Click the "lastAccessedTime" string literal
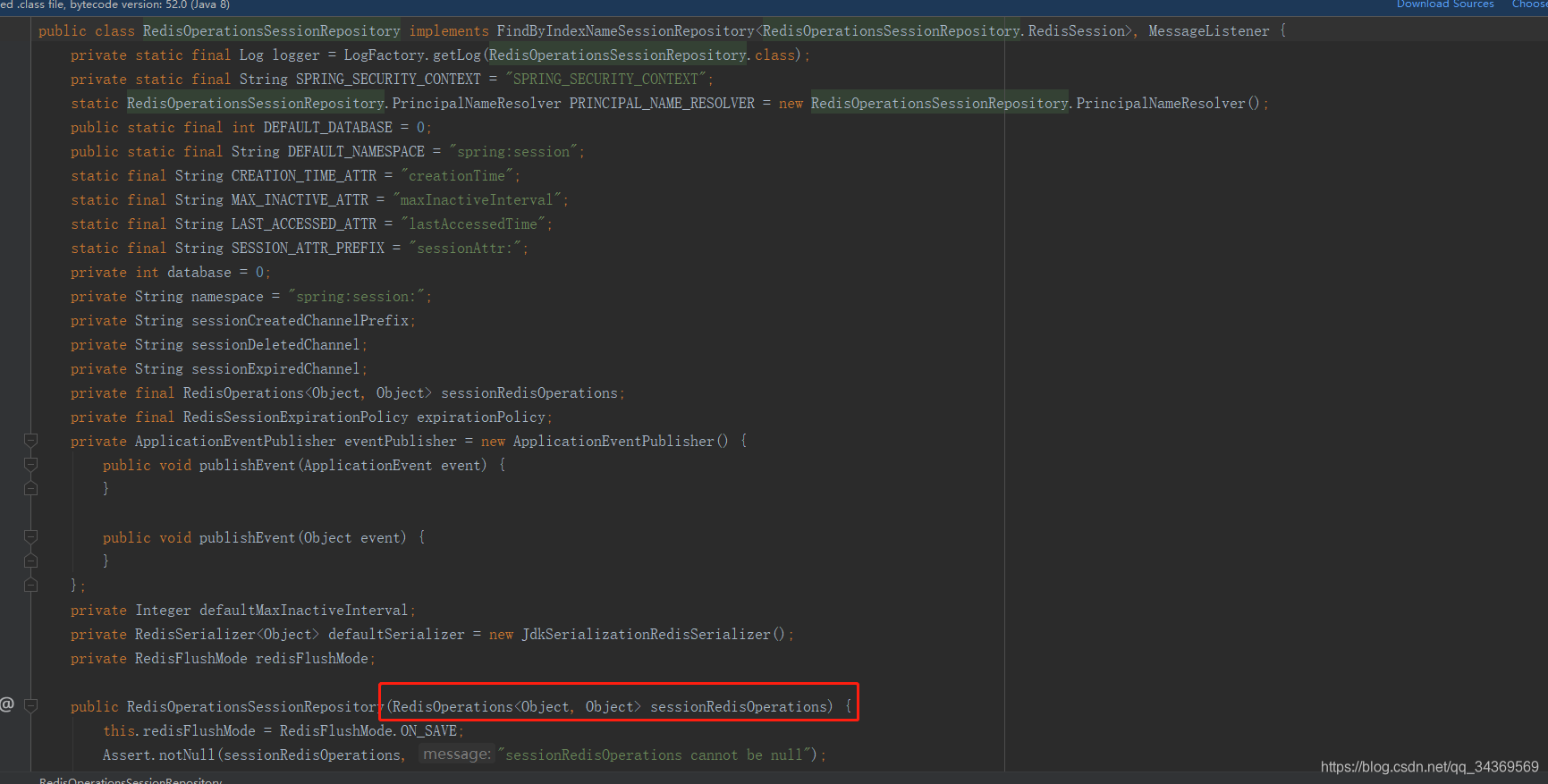Image resolution: width=1548 pixels, height=784 pixels. click(473, 224)
